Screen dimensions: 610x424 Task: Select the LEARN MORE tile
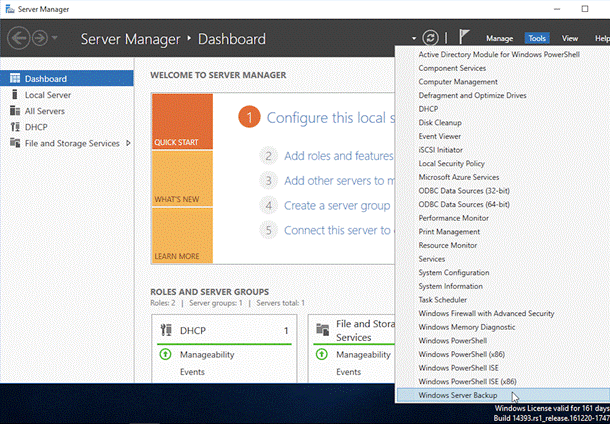click(x=182, y=235)
